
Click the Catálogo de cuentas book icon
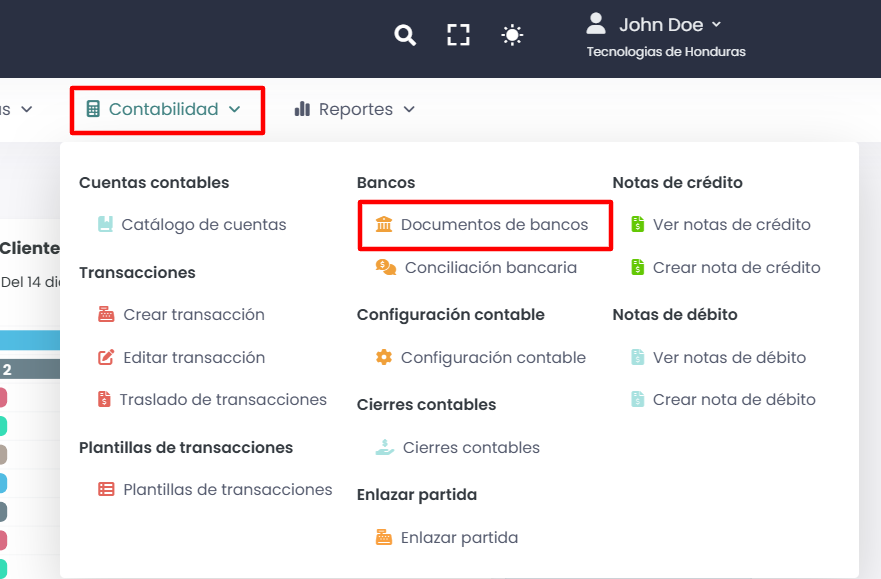pos(105,224)
